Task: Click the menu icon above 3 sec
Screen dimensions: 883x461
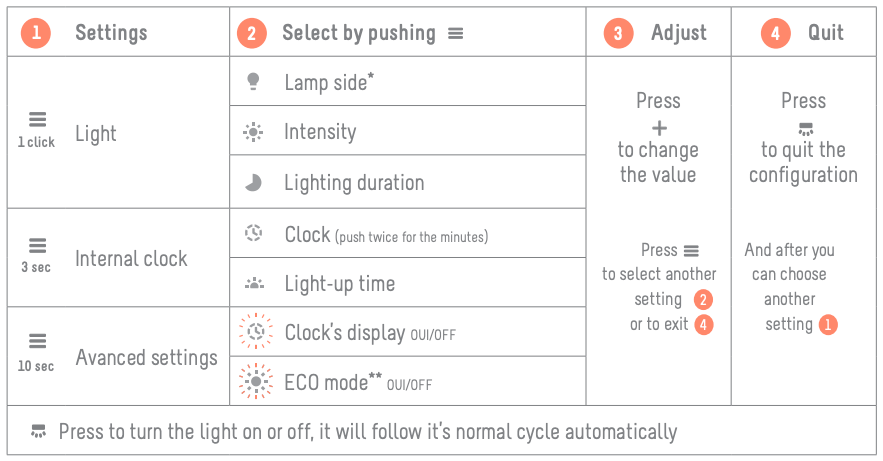Action: (38, 245)
